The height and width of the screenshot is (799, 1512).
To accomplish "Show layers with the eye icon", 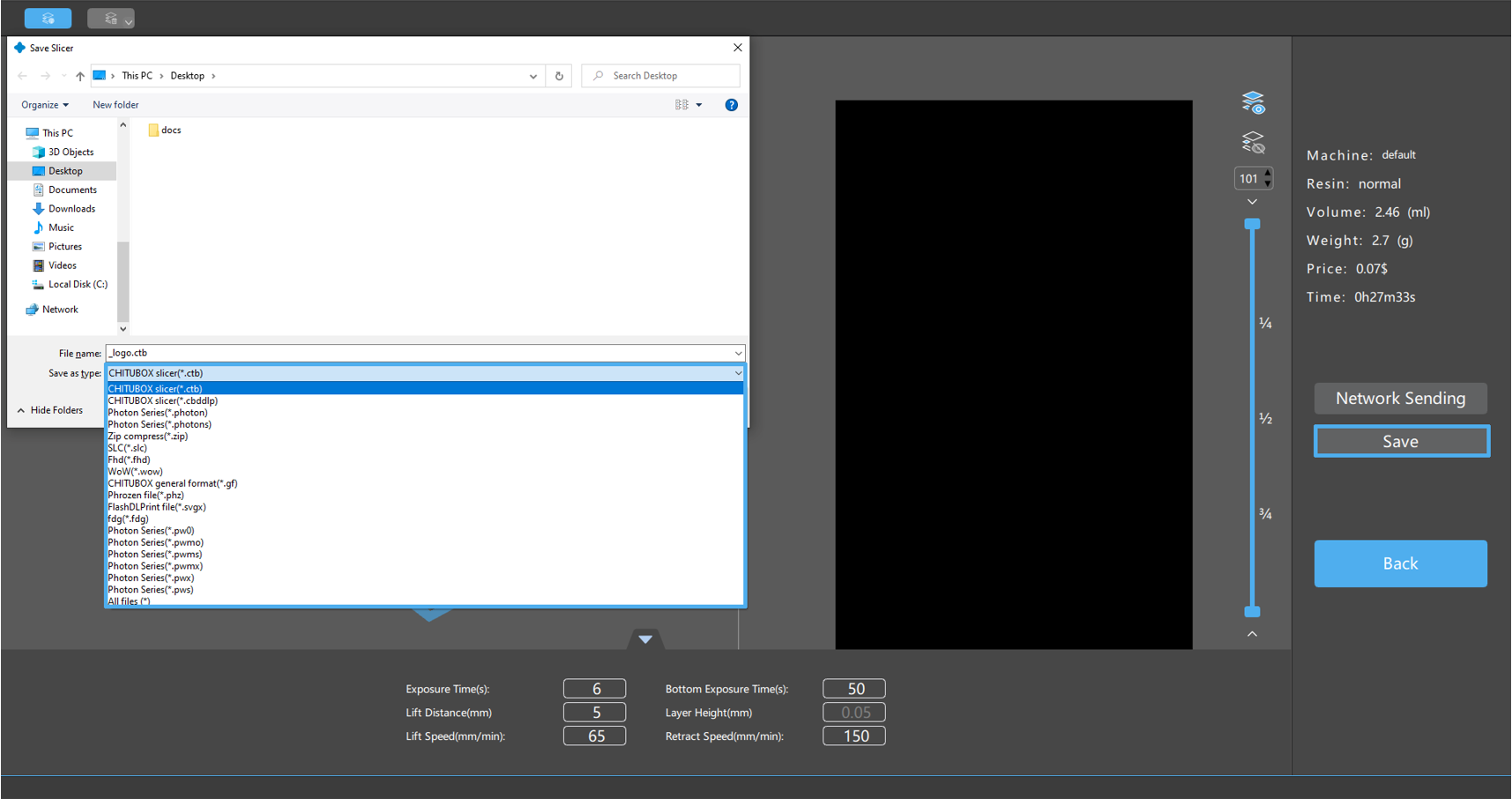I will pyautogui.click(x=1253, y=103).
